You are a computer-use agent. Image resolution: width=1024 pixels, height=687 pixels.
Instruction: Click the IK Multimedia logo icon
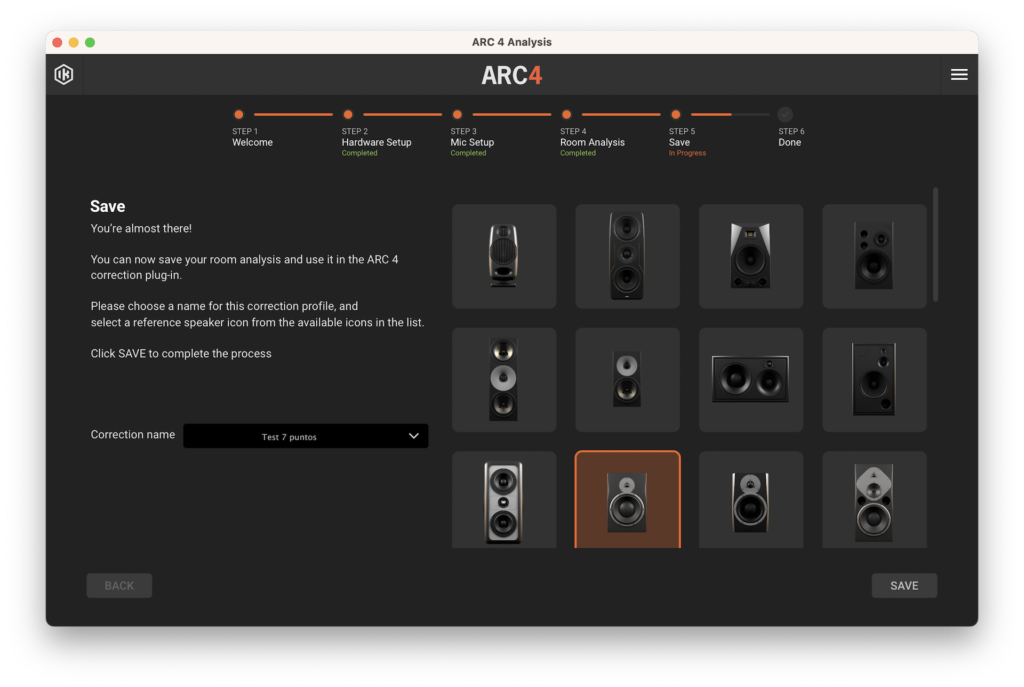(x=64, y=75)
